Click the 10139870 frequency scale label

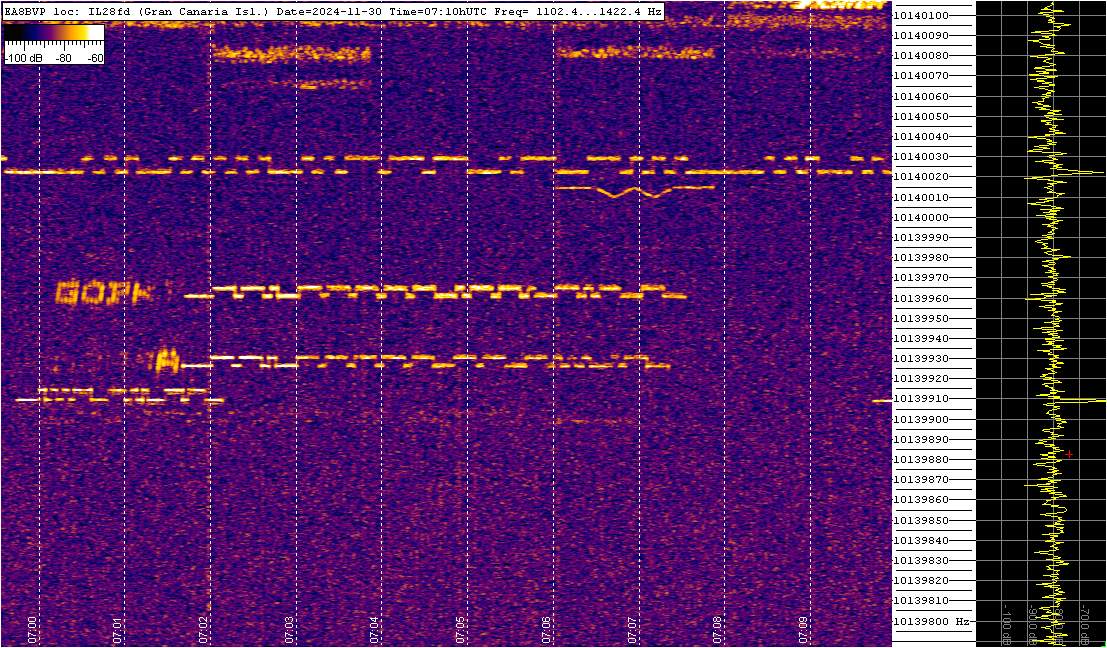coord(920,480)
